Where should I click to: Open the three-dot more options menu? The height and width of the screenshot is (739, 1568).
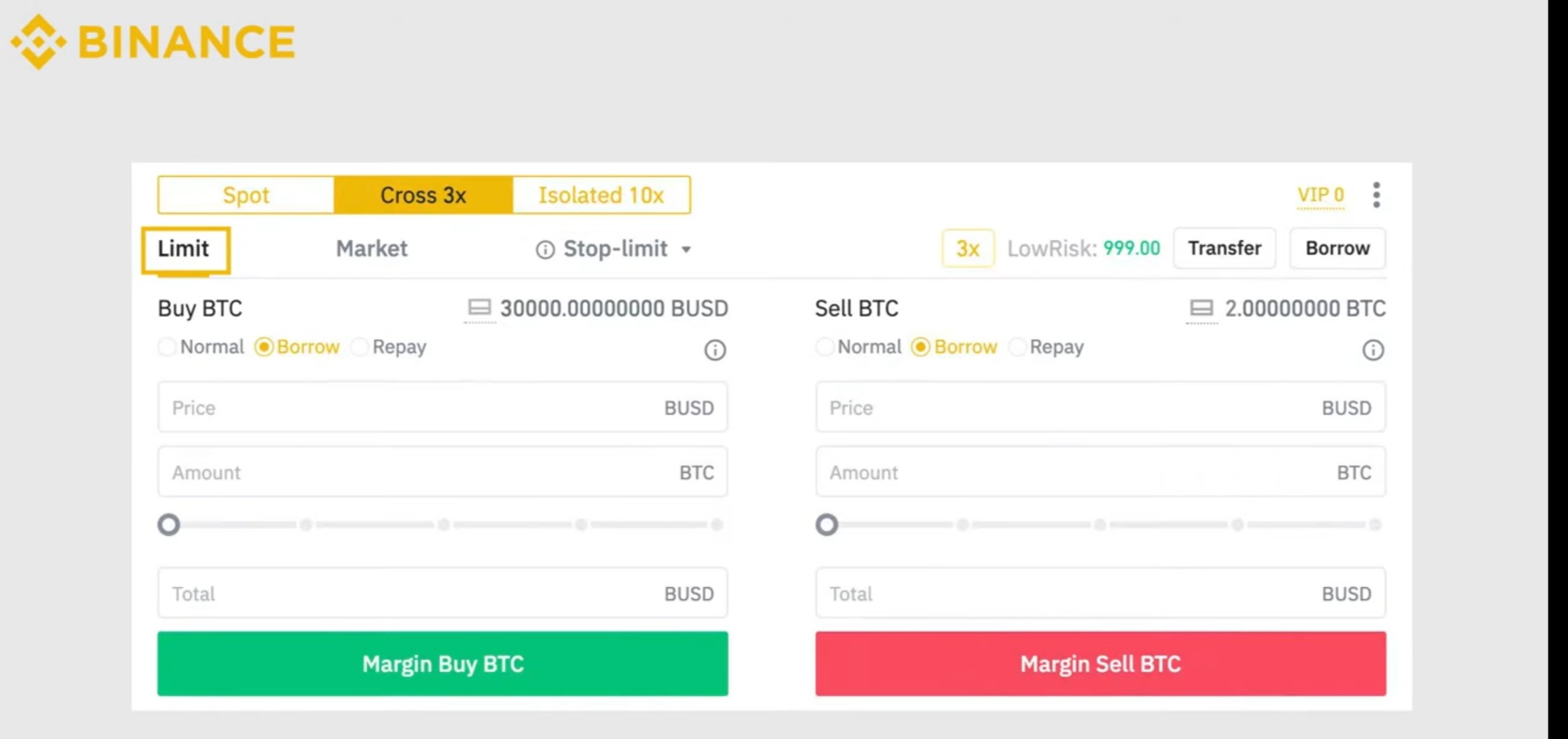1376,195
